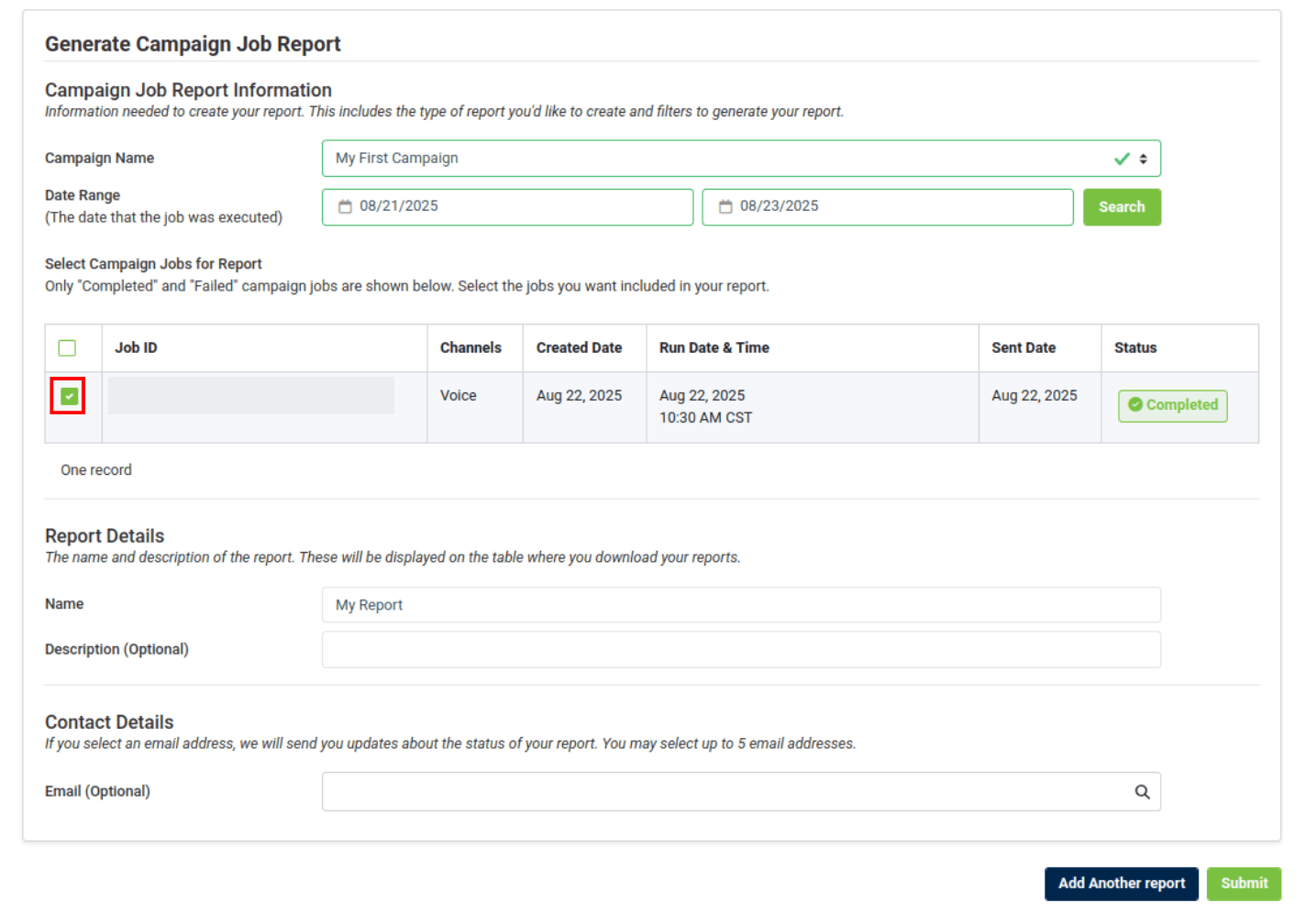Image resolution: width=1306 pixels, height=924 pixels.
Task: Toggle the select-all checkbox in table header
Action: [x=67, y=348]
